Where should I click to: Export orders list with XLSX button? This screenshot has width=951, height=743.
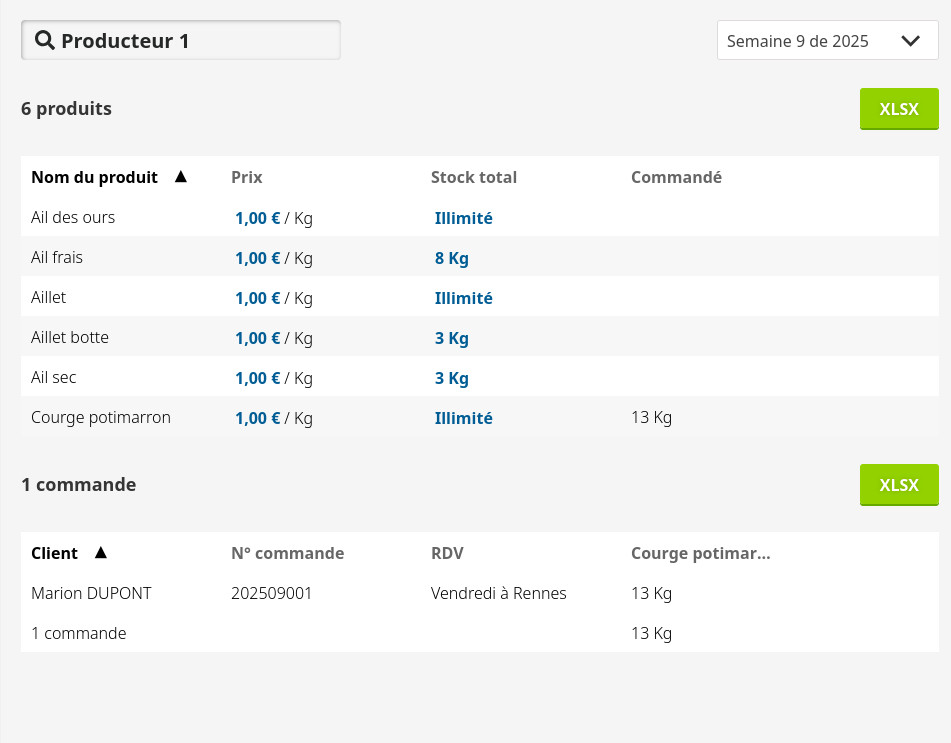tap(898, 485)
